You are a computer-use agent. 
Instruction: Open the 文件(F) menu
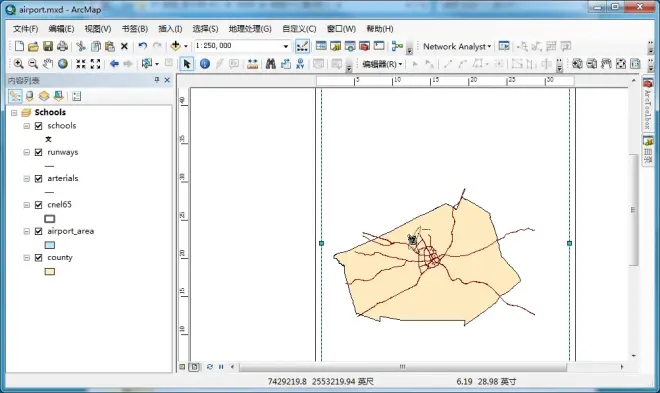(25, 29)
